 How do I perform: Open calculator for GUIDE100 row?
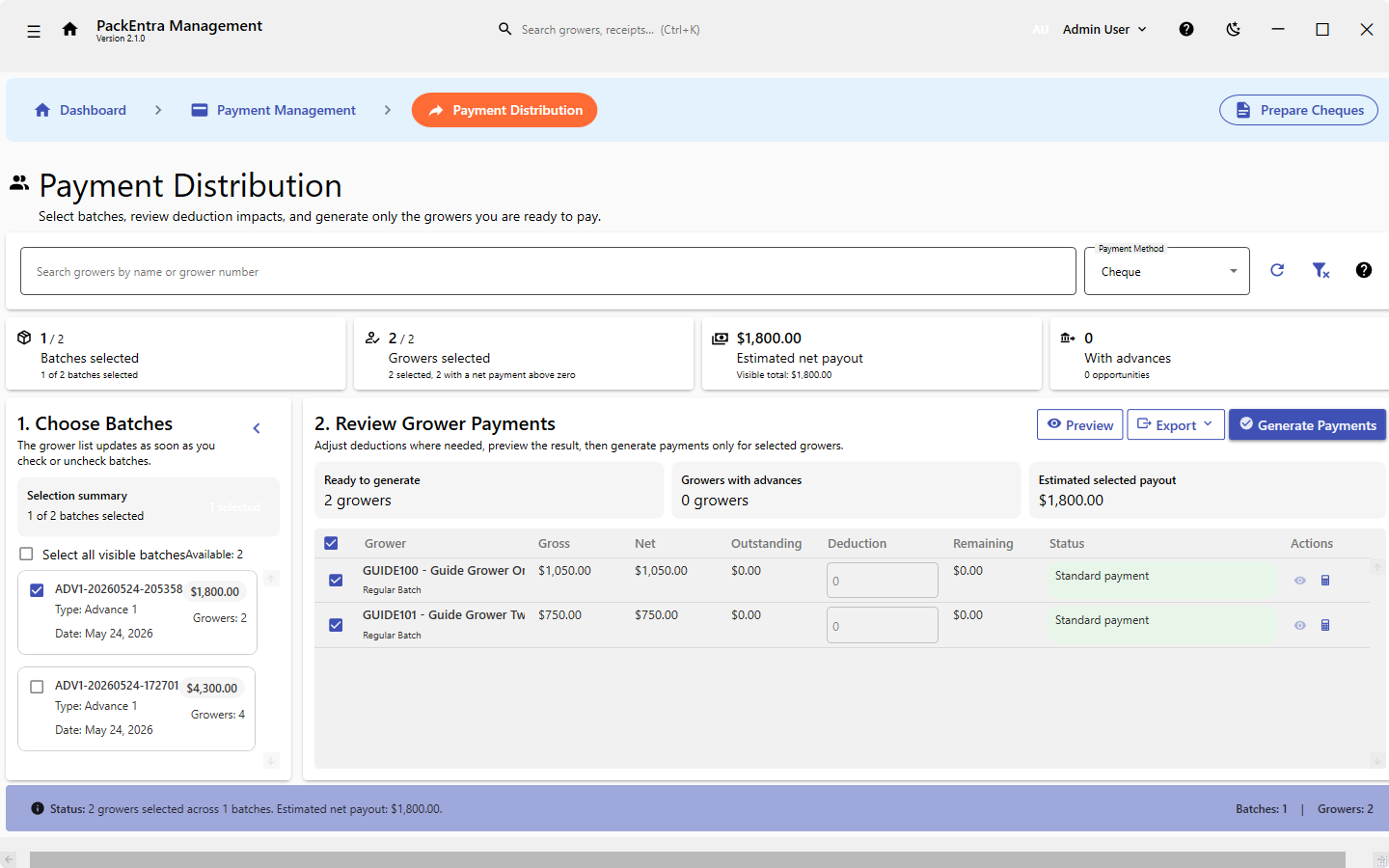coord(1325,581)
